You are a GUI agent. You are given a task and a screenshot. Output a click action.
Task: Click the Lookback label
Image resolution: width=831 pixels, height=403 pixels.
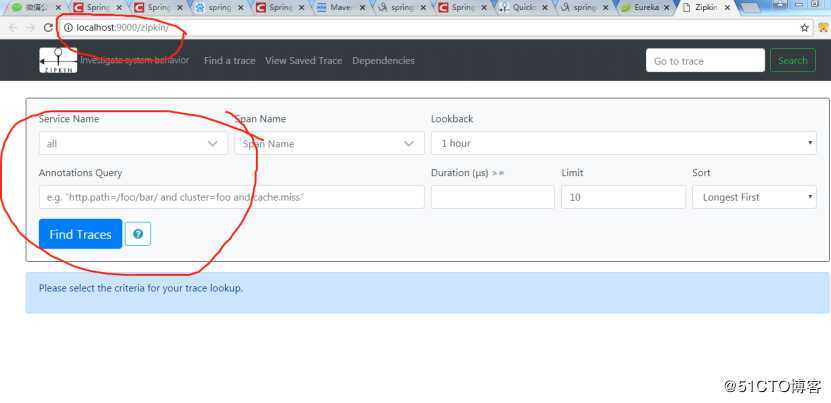coord(452,119)
